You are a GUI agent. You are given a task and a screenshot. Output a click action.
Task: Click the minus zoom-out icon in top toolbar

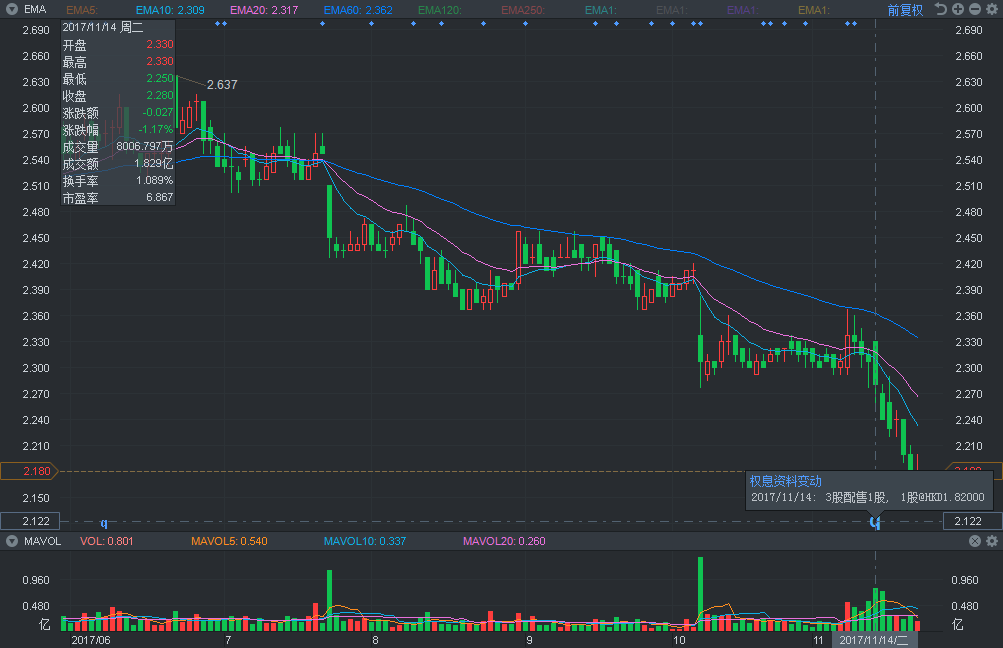point(975,9)
